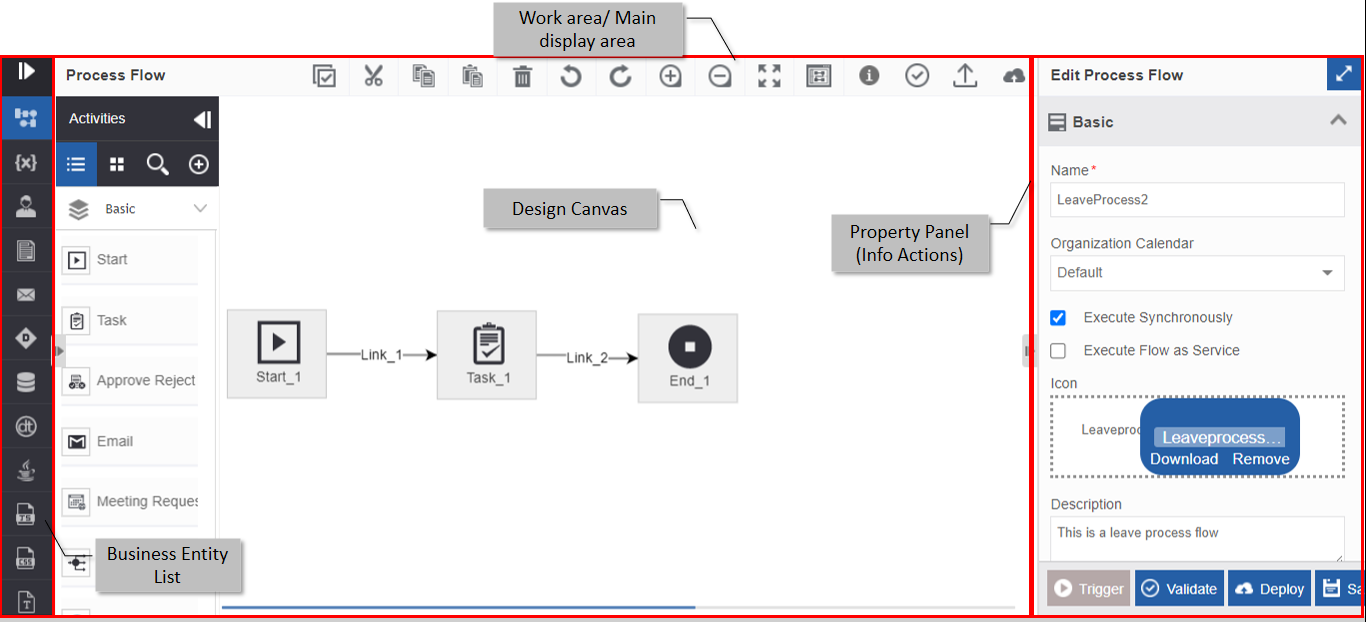The height and width of the screenshot is (622, 1366).
Task: Open the user entity sidebar icon
Action: pos(27,206)
